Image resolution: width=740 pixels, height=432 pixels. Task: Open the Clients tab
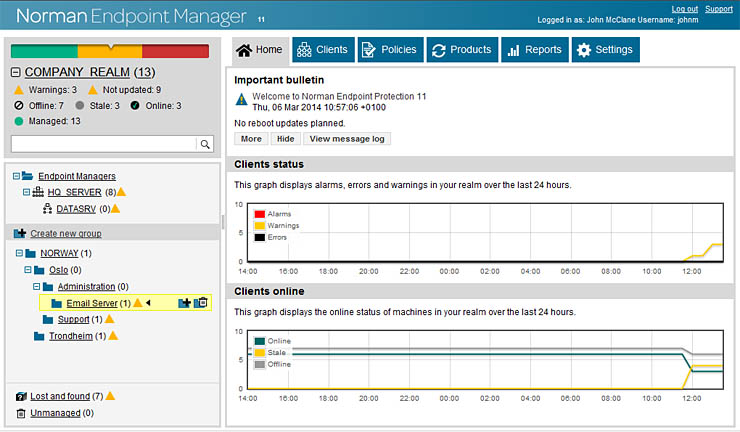coord(321,50)
